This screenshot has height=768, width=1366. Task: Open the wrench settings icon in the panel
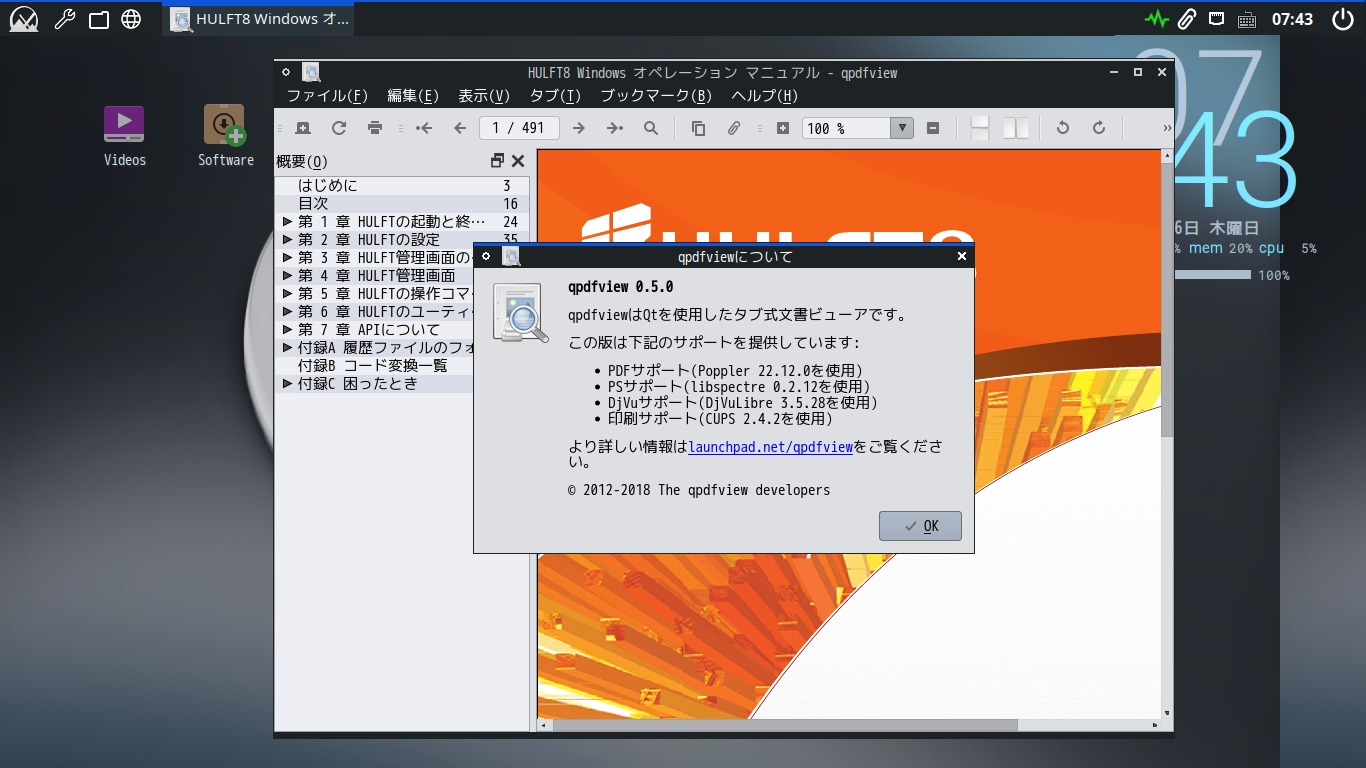[65, 19]
